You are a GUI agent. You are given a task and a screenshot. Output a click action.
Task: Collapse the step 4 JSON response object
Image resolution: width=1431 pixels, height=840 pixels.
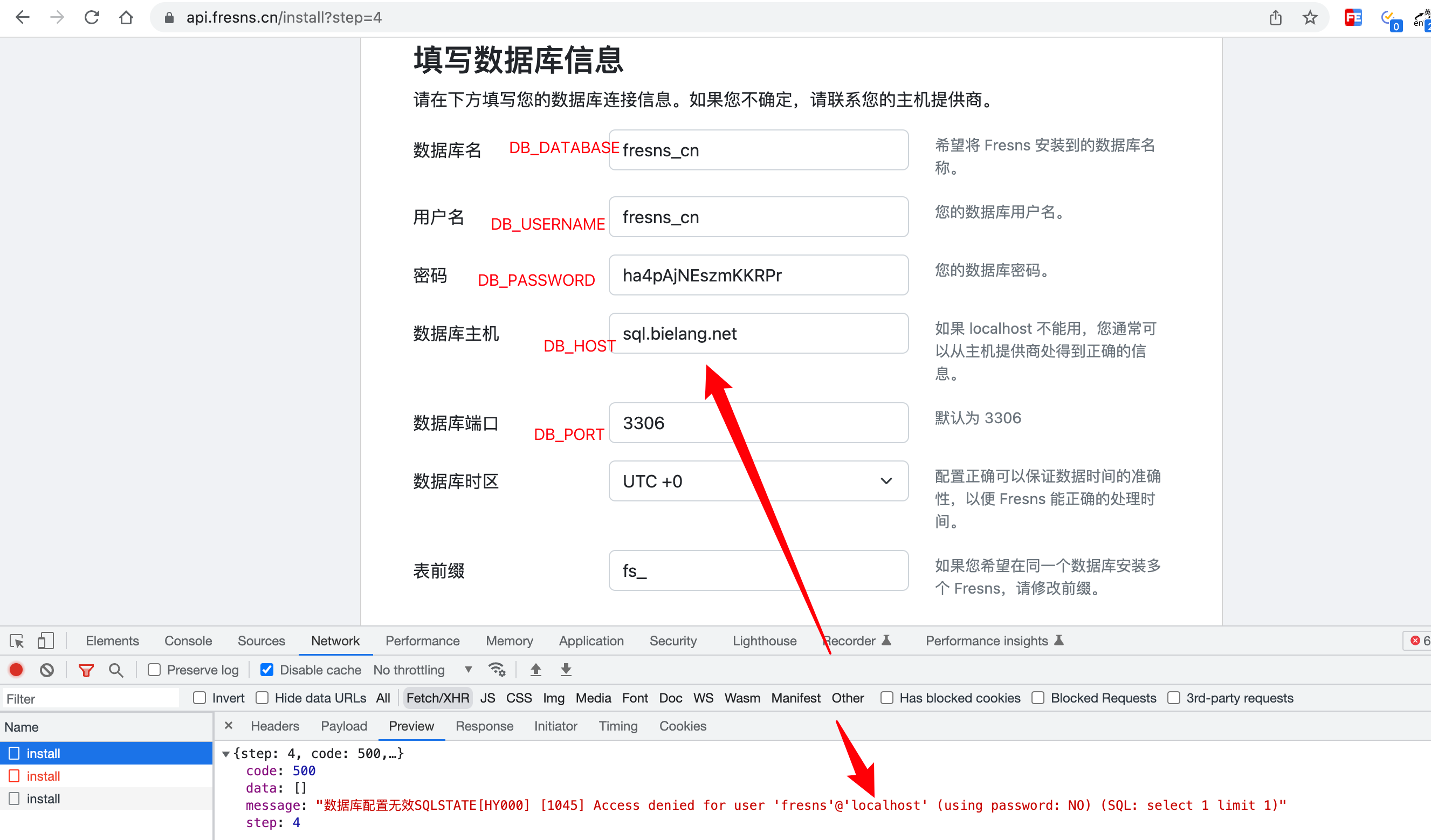pyautogui.click(x=226, y=753)
